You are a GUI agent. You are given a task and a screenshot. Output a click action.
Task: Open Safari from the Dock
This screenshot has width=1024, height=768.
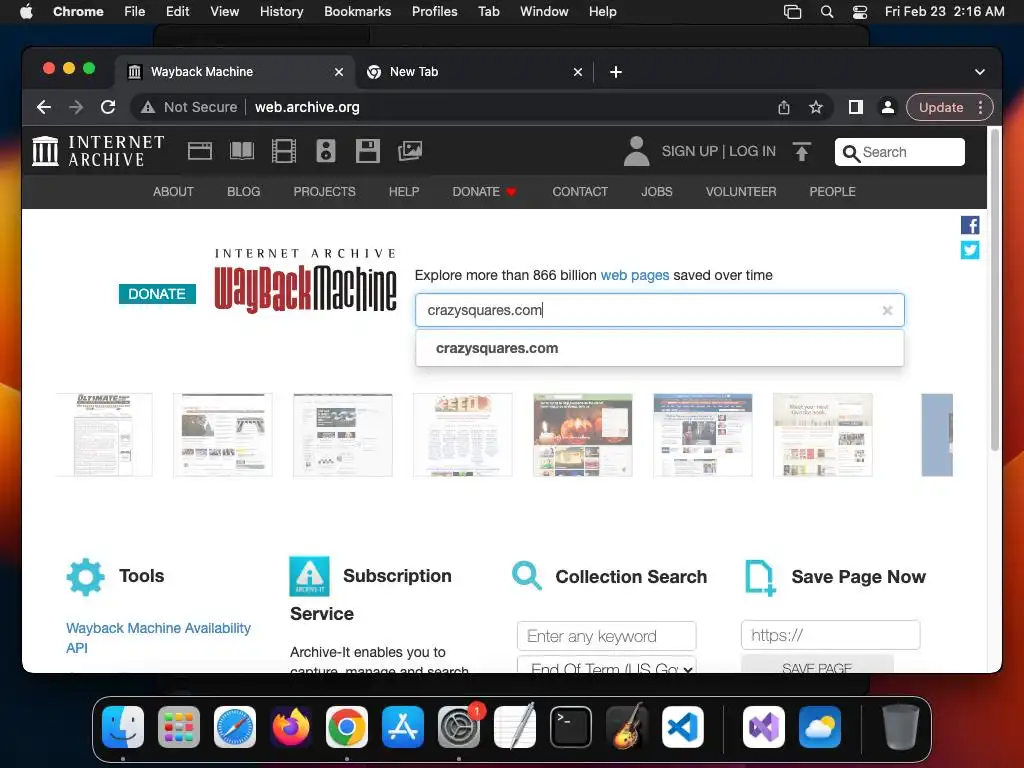pyautogui.click(x=235, y=727)
